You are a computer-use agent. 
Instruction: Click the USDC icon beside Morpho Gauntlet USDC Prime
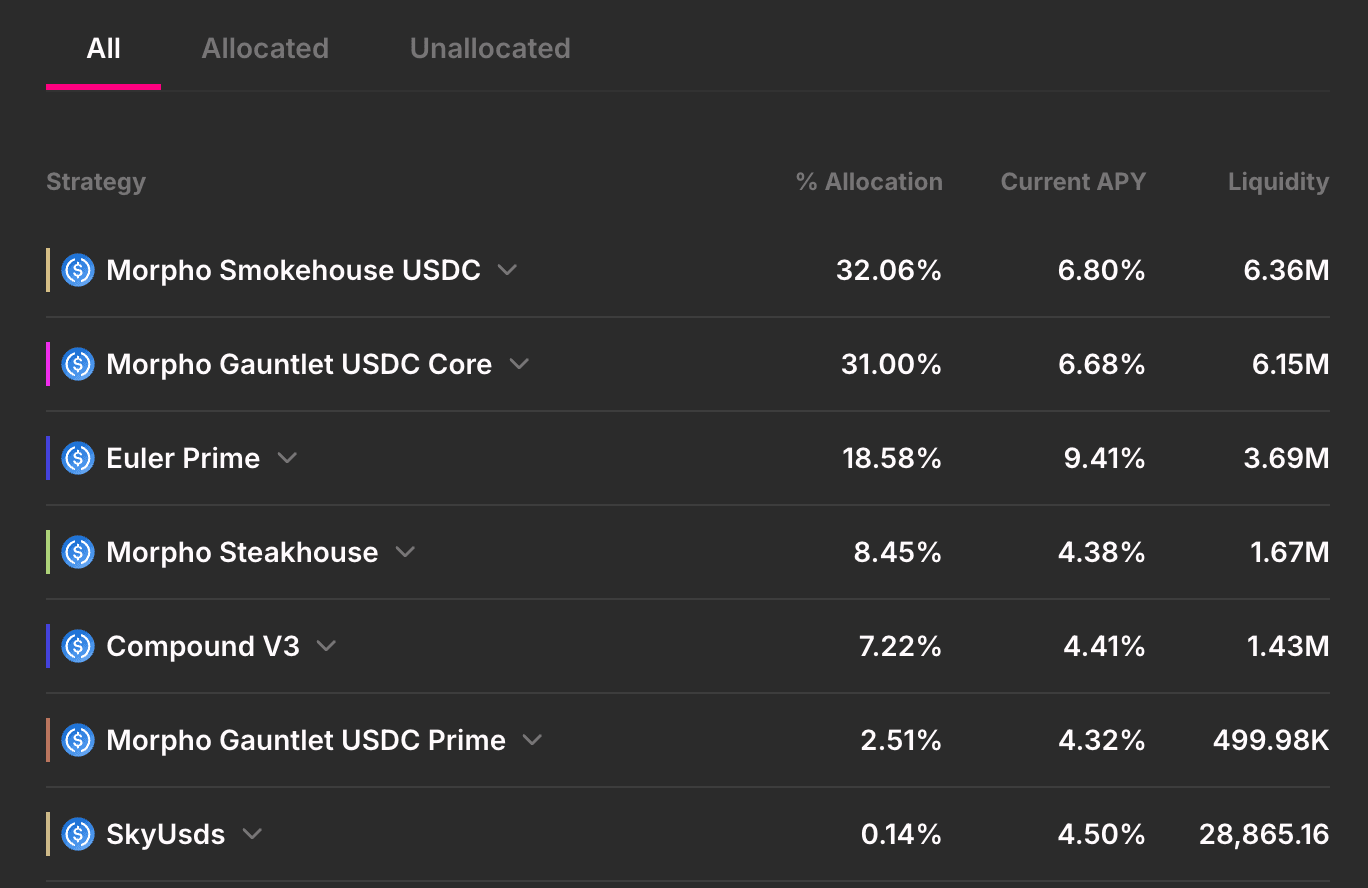pos(78,740)
